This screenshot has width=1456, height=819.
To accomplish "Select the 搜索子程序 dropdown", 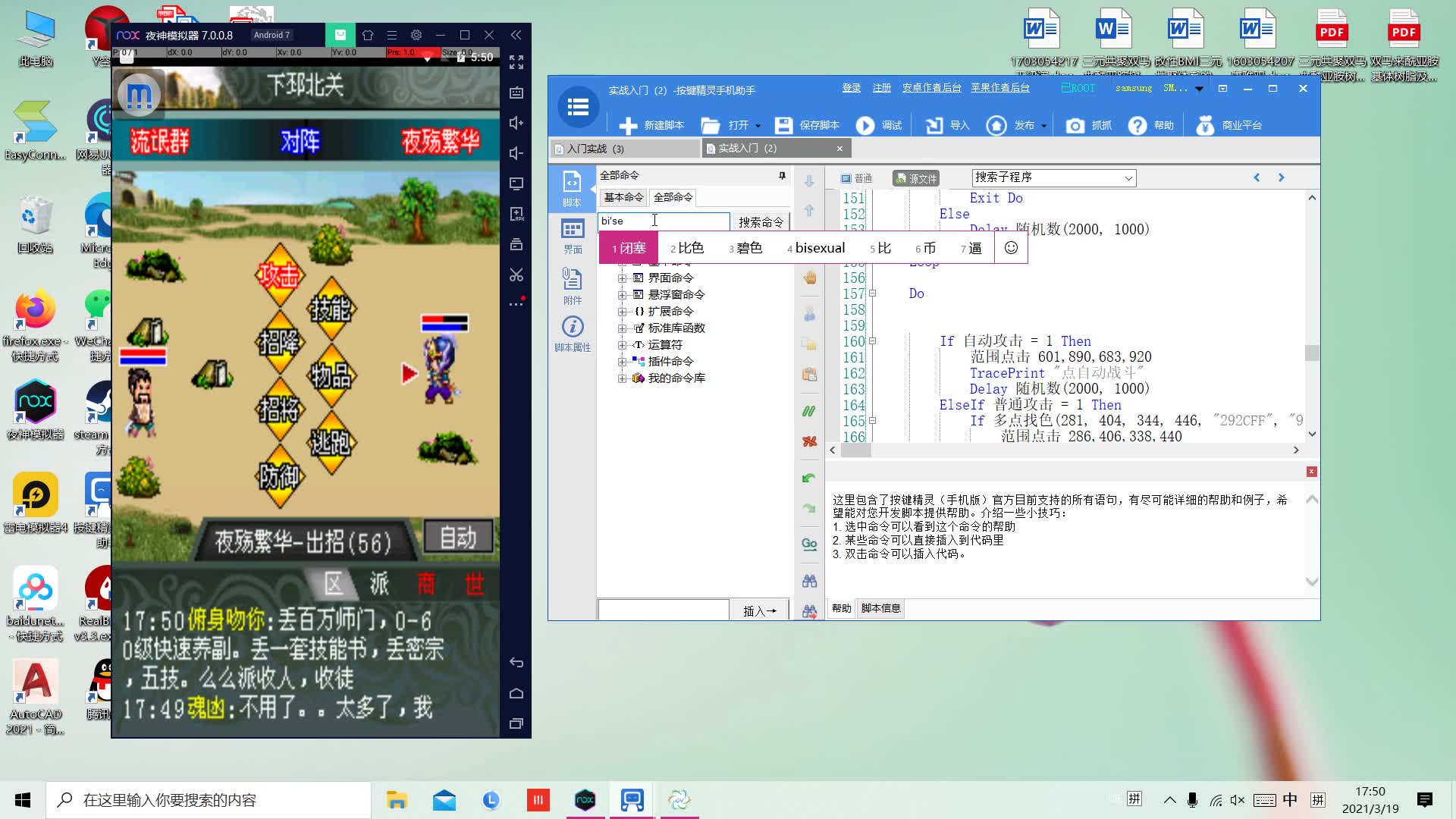I will [x=1051, y=177].
